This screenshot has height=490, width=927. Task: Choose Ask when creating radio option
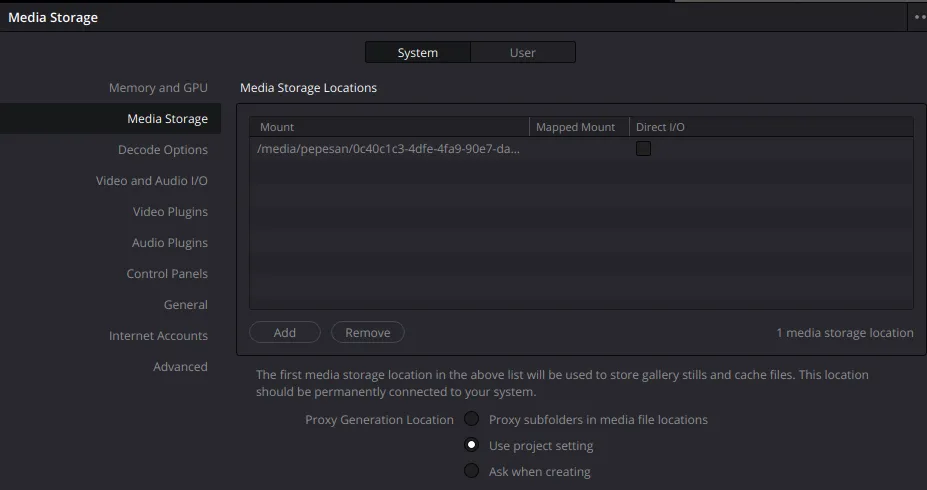(x=471, y=471)
